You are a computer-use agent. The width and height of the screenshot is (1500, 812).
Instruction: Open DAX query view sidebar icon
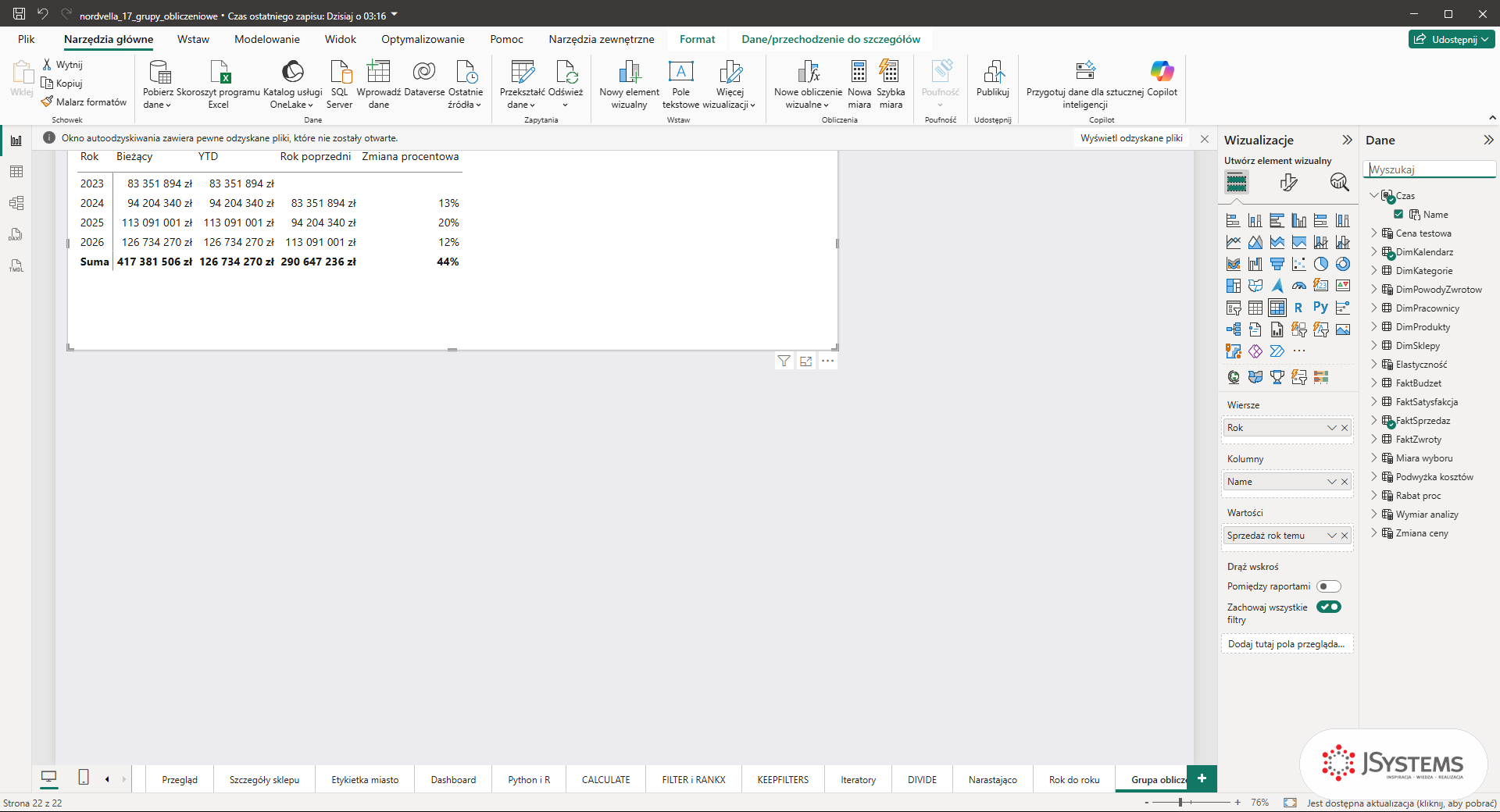(16, 234)
